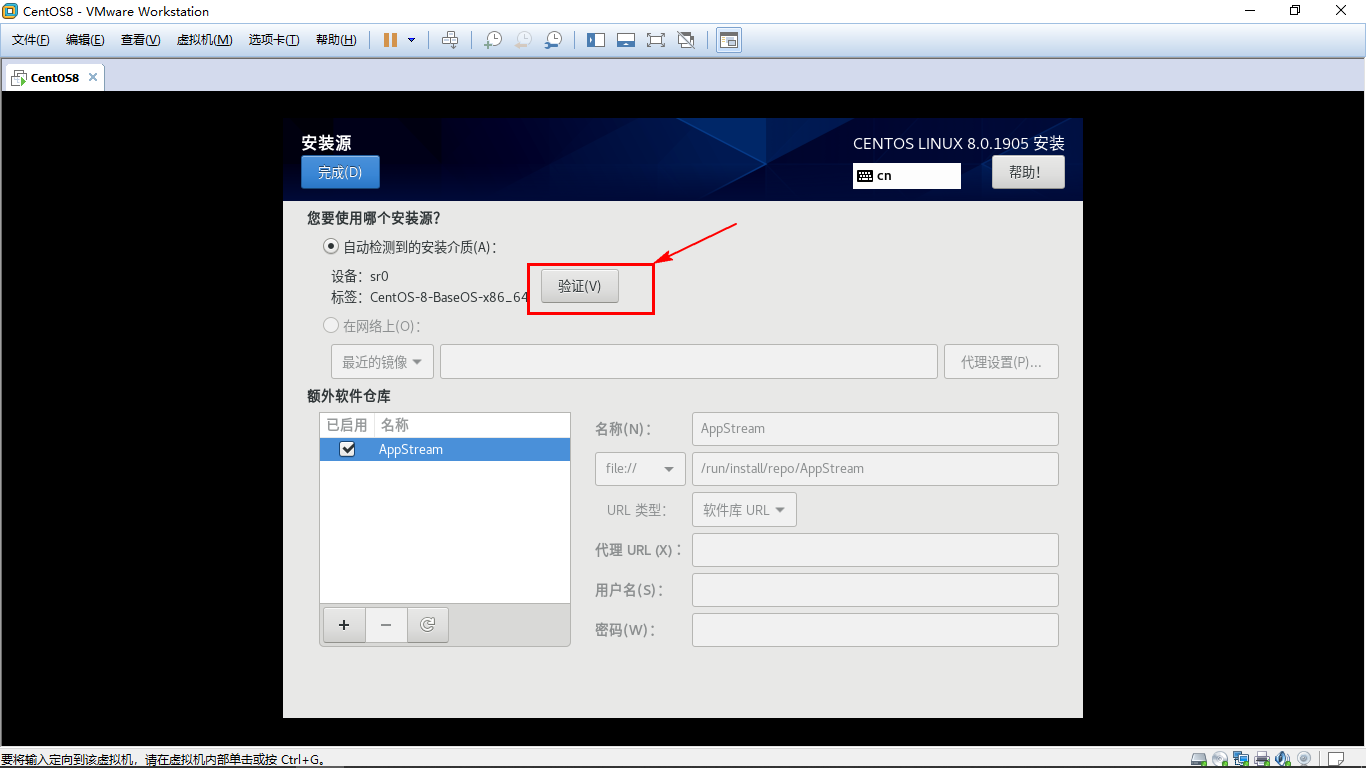Click the keyboard icon in the cn layout box
Viewport: 1366px width, 768px height.
click(865, 176)
